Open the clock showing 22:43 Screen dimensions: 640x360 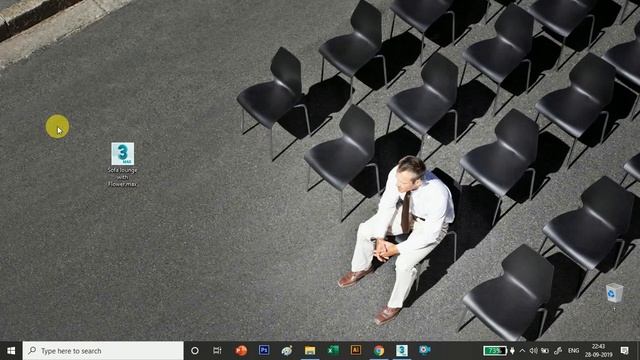point(598,351)
